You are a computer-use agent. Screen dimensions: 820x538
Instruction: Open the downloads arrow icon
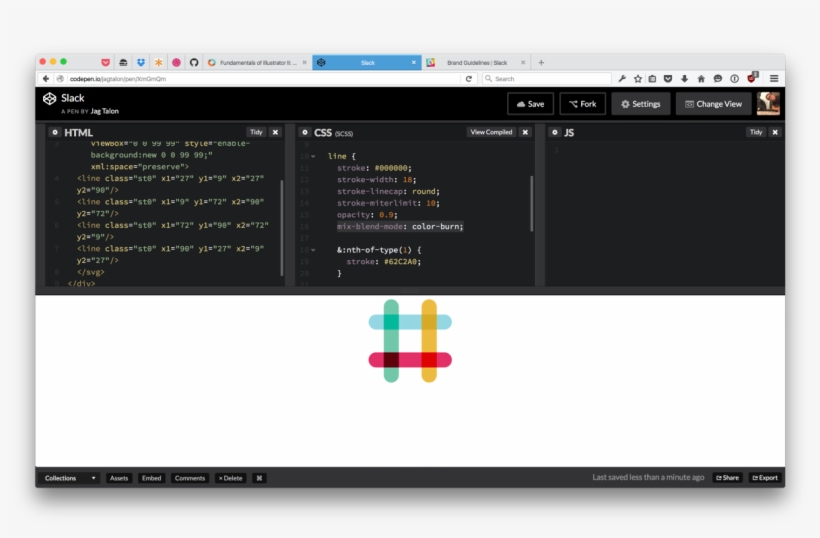pyautogui.click(x=685, y=78)
